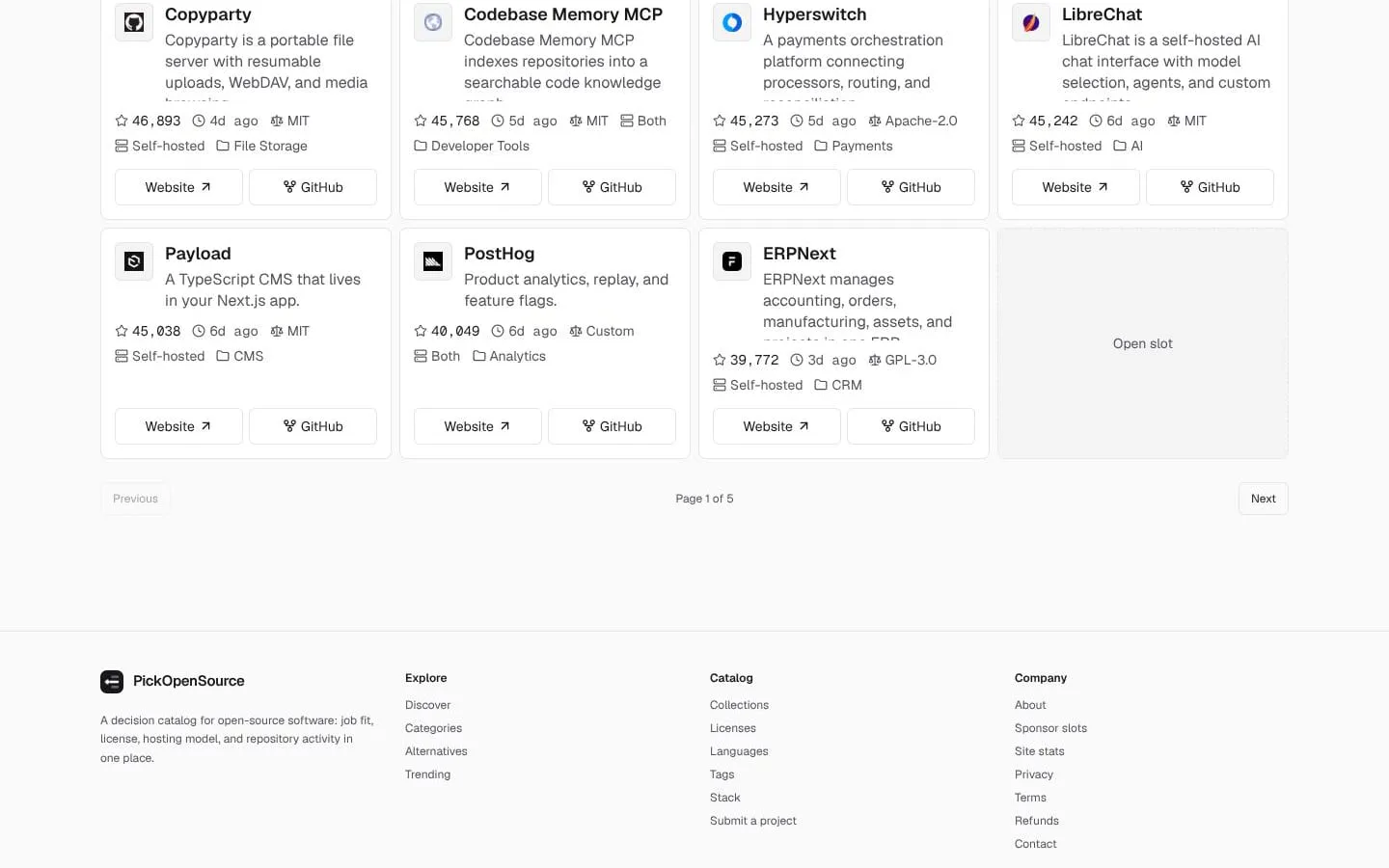Viewport: 1389px width, 868px height.
Task: Click the star icon beside 46,893
Action: [x=122, y=121]
